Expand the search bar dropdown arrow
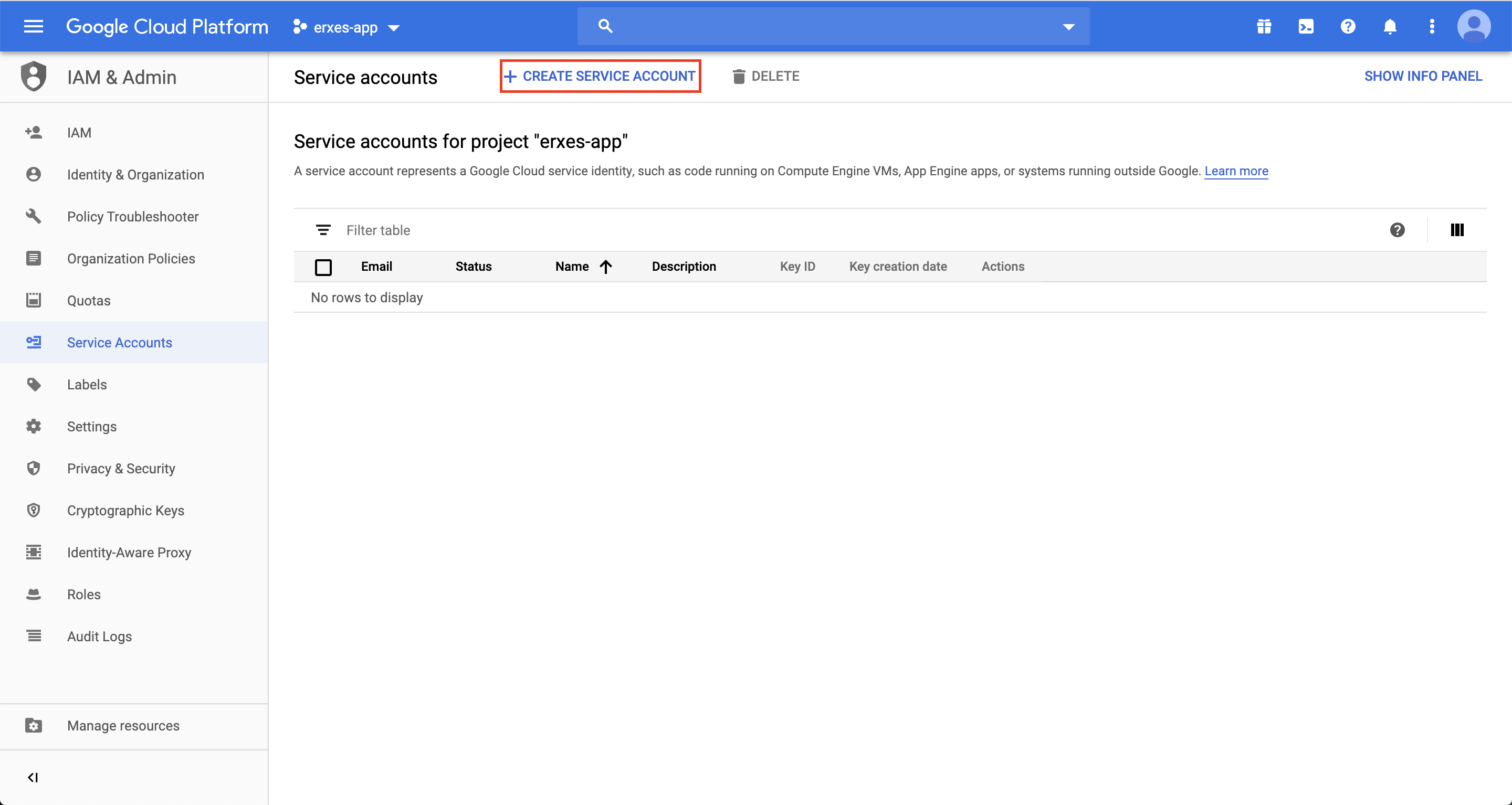This screenshot has height=805, width=1512. [x=1068, y=26]
